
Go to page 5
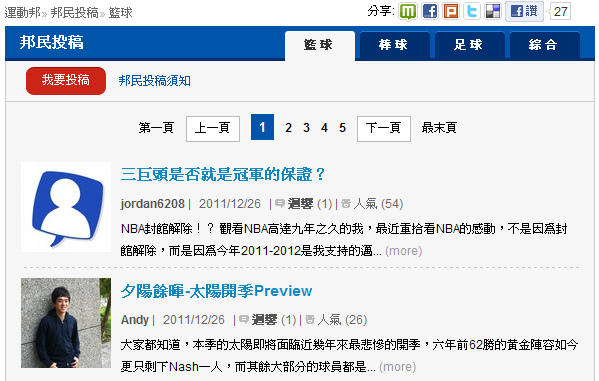tap(342, 128)
